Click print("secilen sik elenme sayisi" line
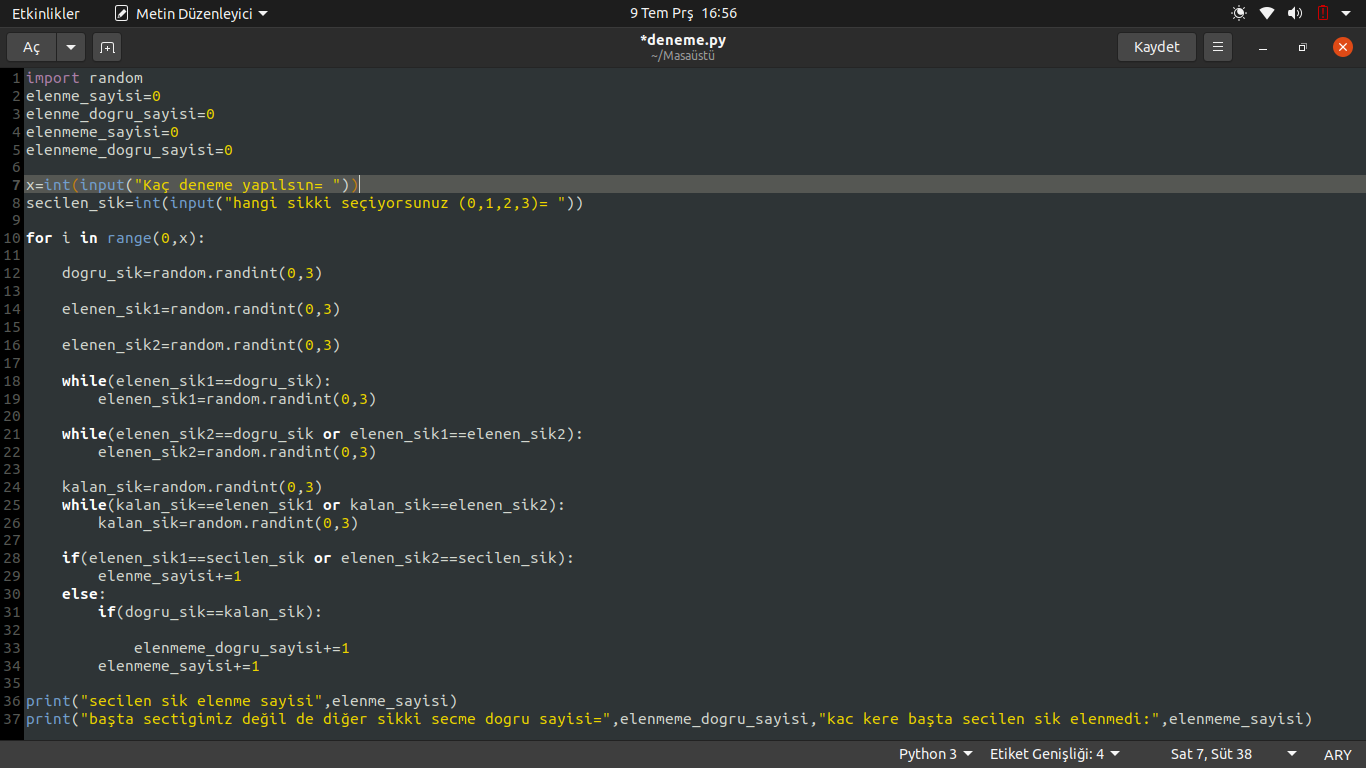 [x=241, y=700]
